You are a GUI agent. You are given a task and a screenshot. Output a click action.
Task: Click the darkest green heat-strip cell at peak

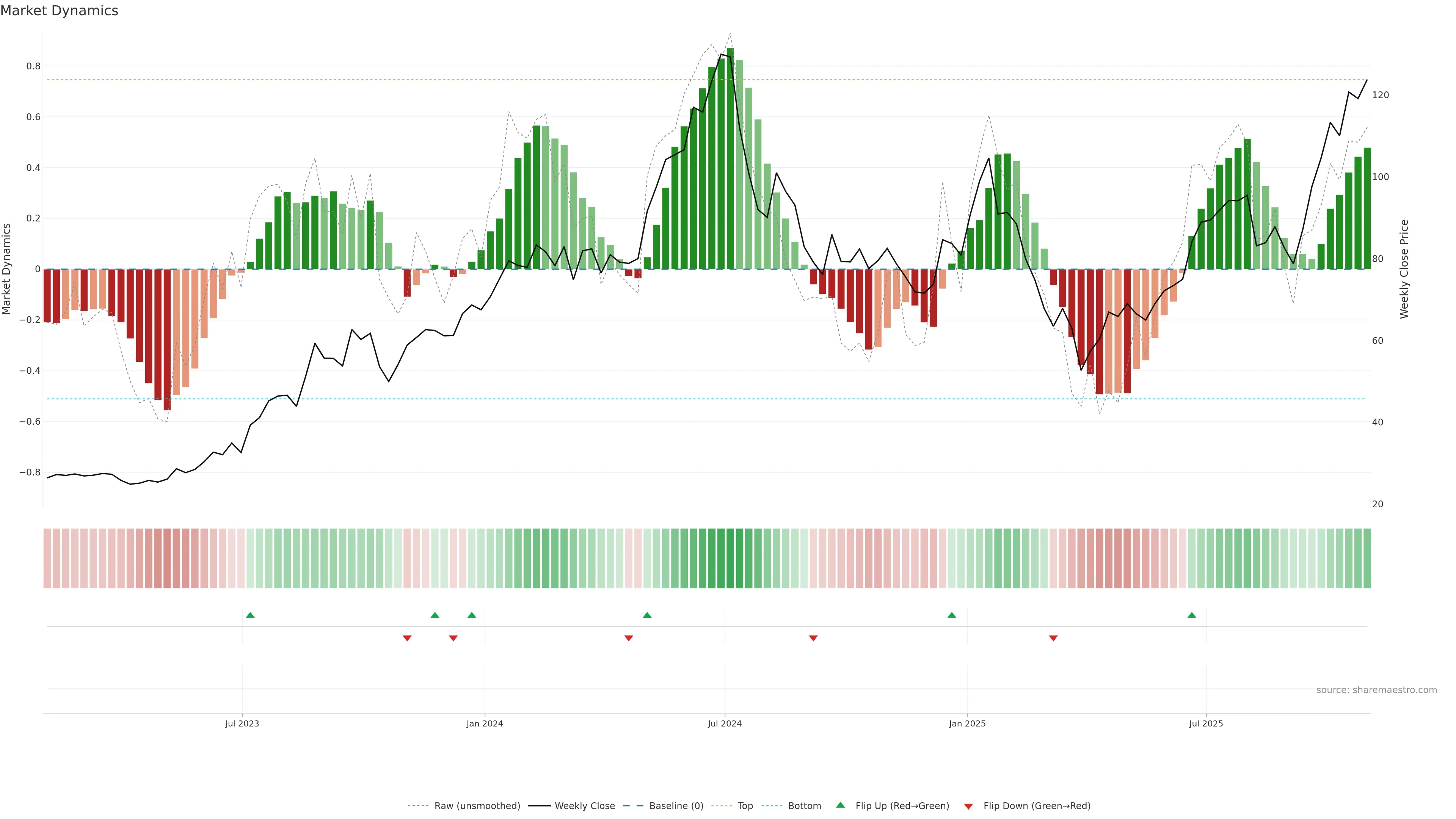(x=730, y=559)
